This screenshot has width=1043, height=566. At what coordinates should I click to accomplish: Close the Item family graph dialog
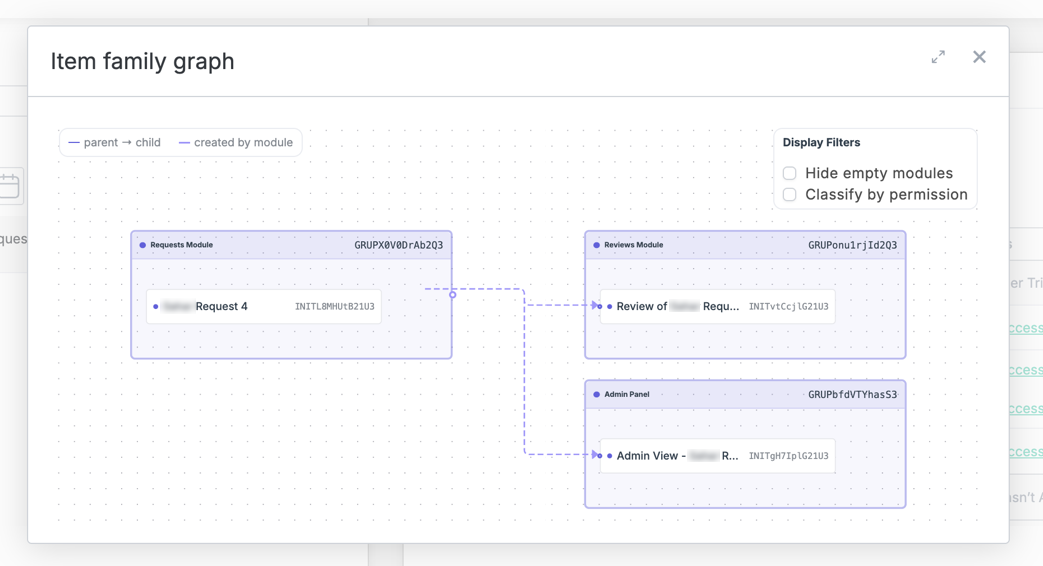point(979,57)
